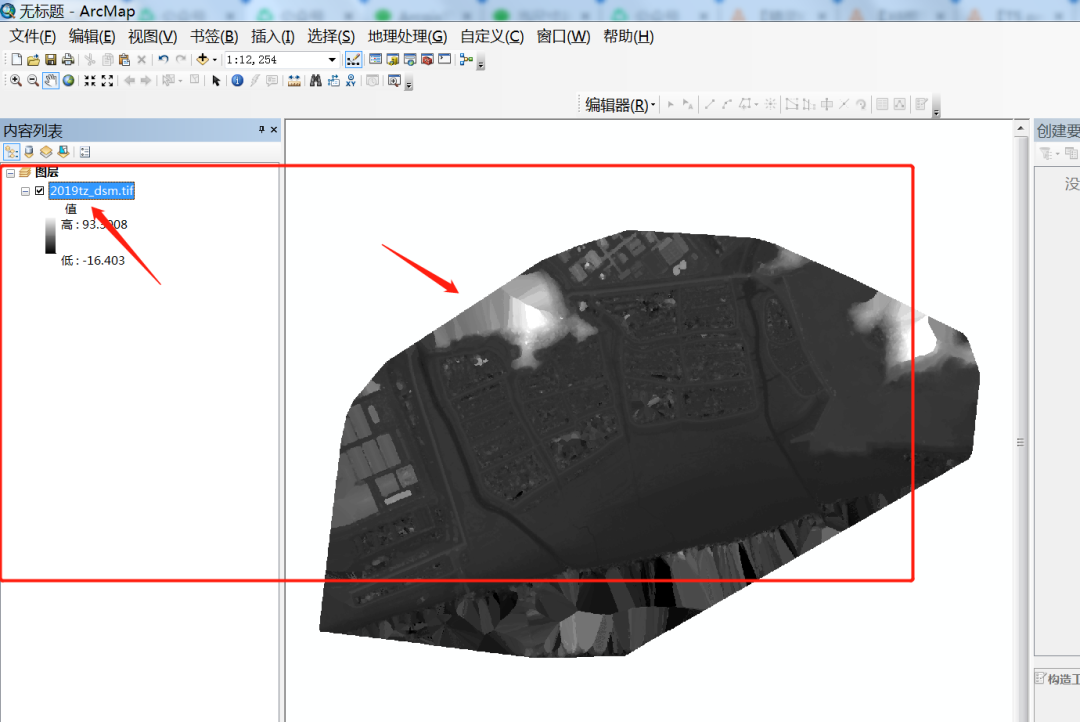Select the Zoom In tool
Viewport: 1080px width, 722px height.
click(16, 81)
